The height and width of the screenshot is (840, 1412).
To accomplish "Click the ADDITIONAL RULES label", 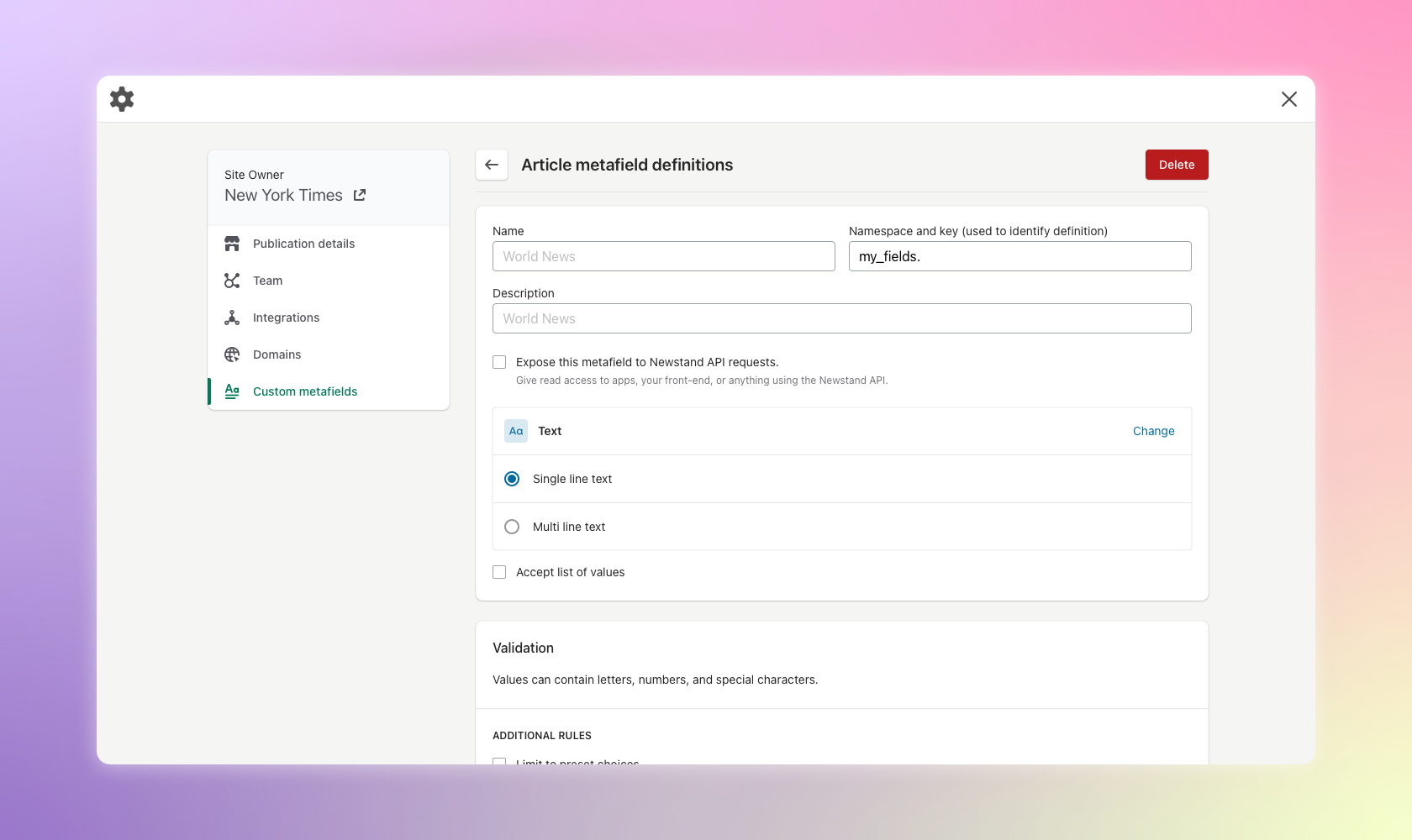I will coord(542,736).
